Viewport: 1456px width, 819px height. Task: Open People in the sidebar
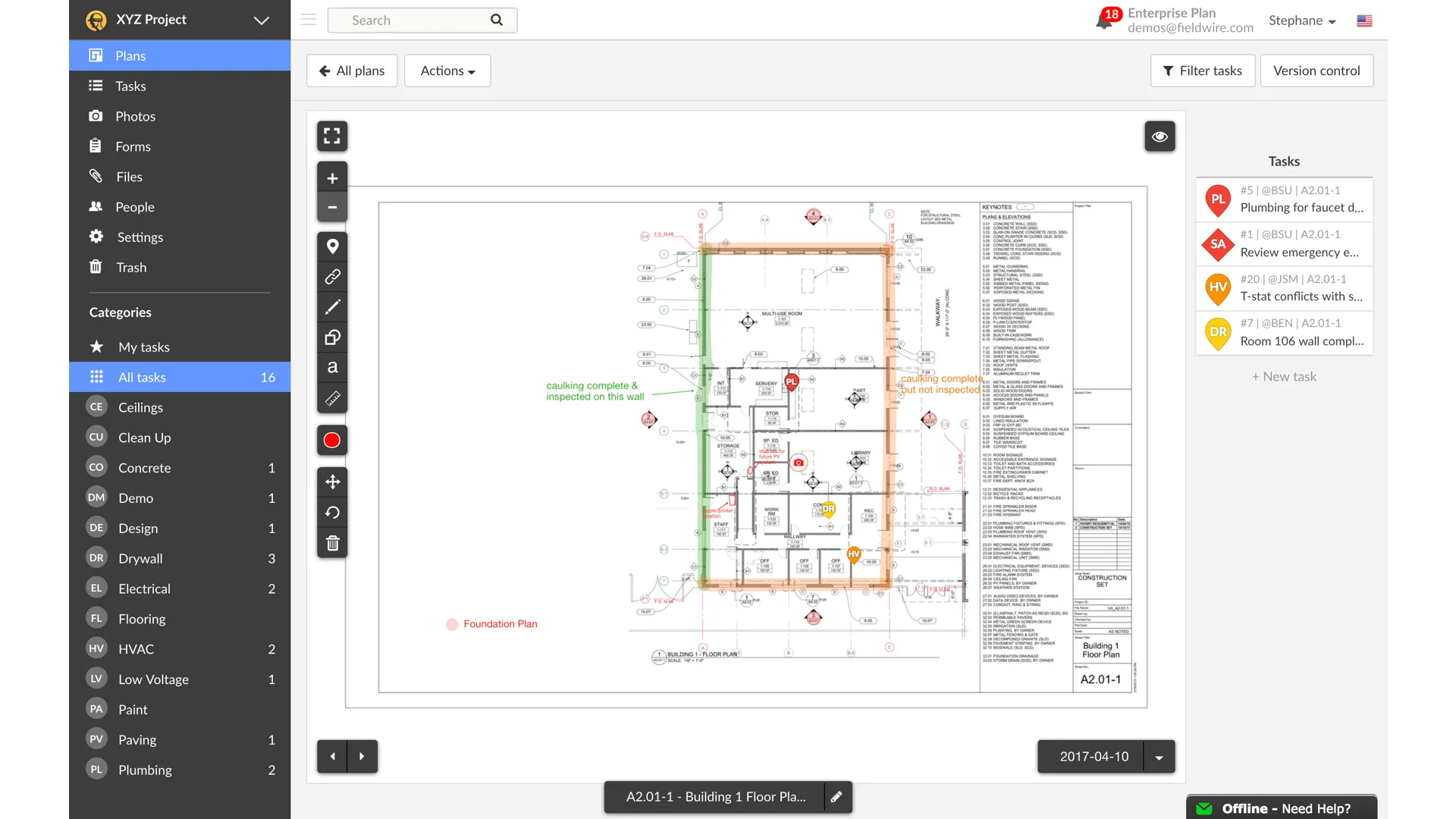click(x=180, y=207)
